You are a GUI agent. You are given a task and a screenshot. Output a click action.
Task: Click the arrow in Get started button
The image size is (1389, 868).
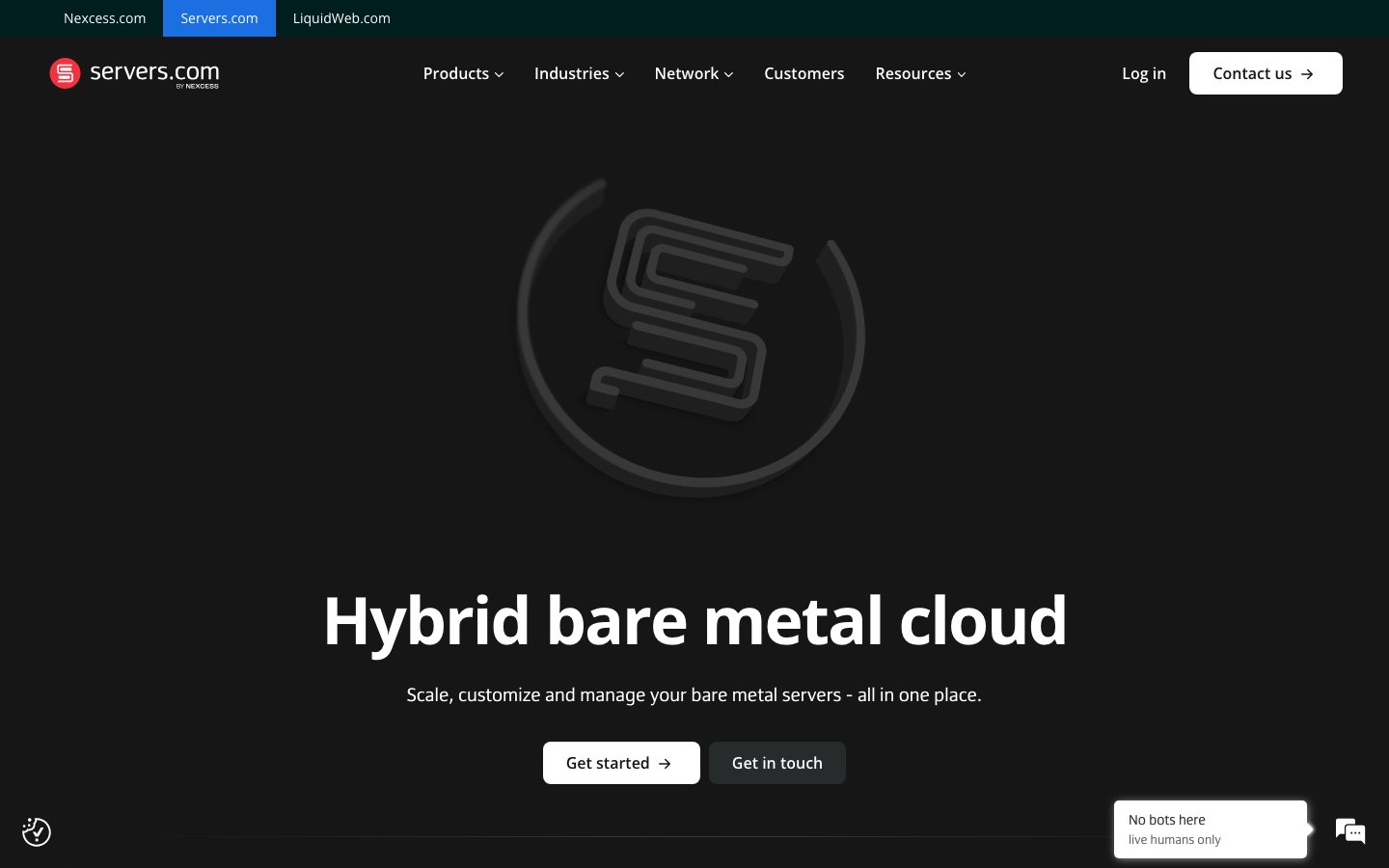pos(665,764)
